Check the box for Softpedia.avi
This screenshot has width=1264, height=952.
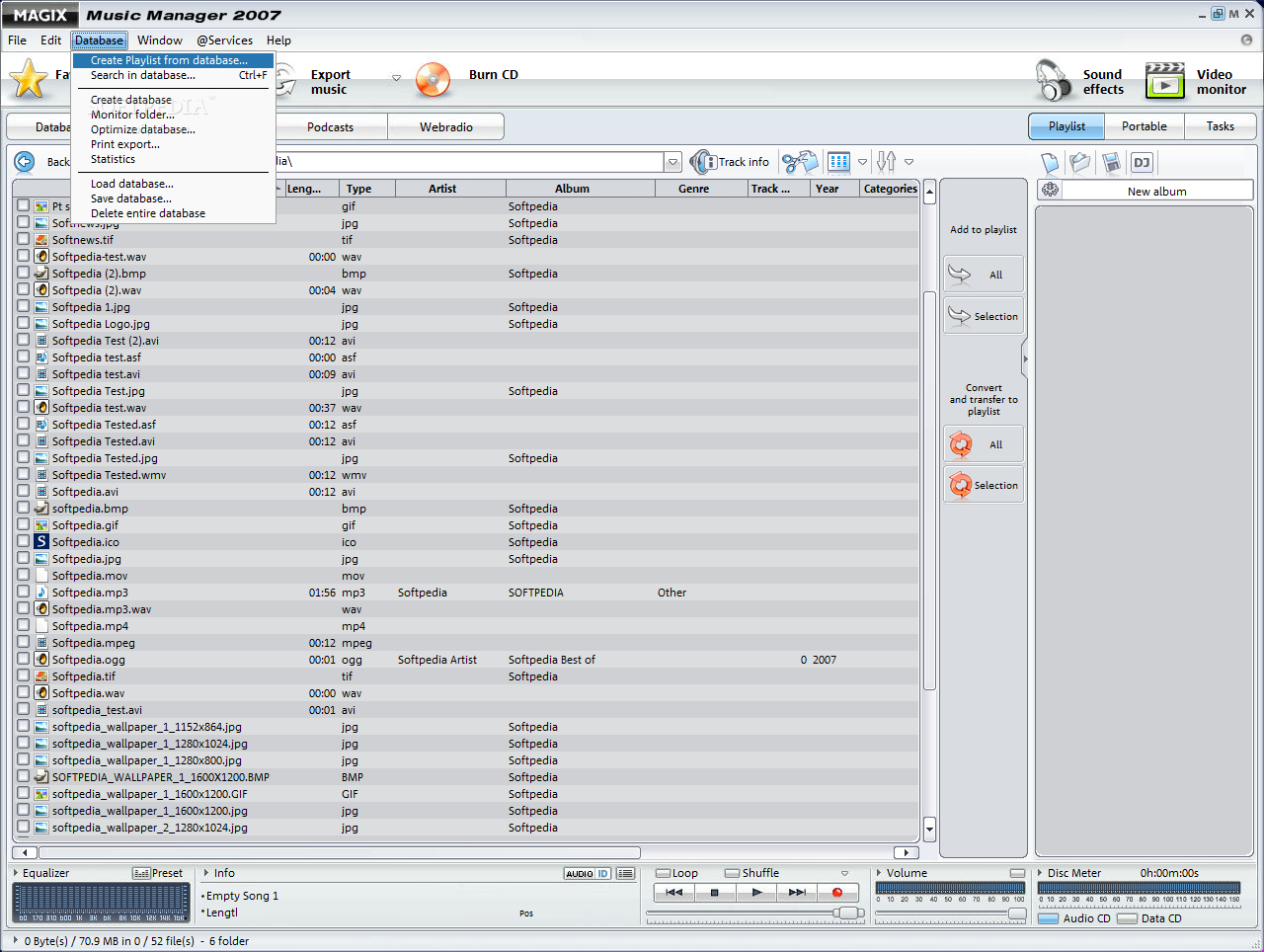[23, 491]
